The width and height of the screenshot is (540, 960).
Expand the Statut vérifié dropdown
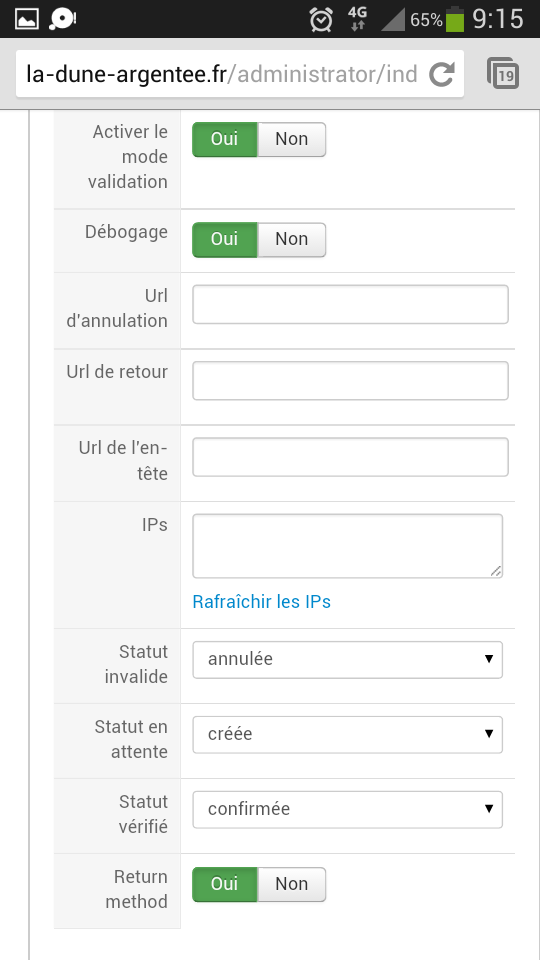coord(348,809)
